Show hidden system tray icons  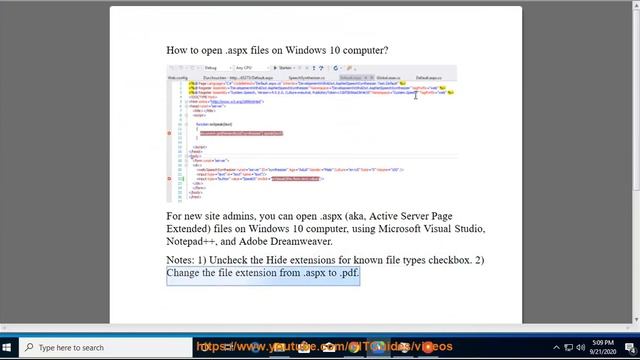point(556,348)
